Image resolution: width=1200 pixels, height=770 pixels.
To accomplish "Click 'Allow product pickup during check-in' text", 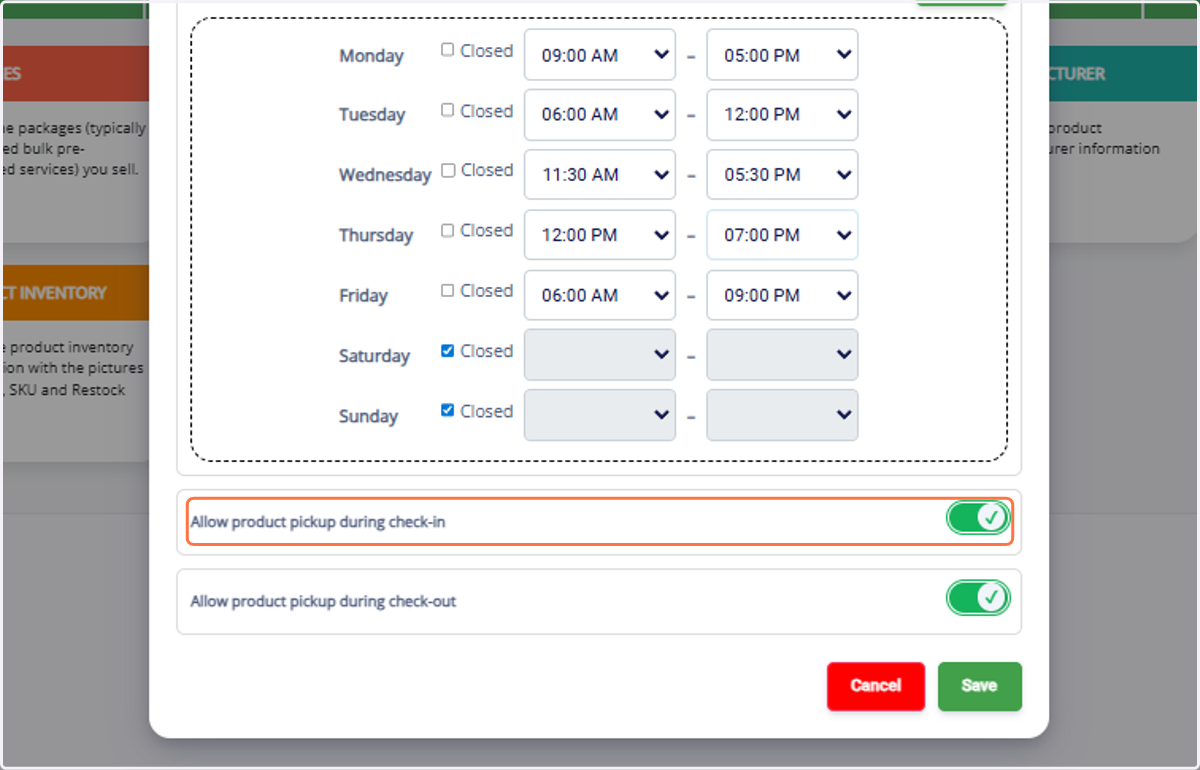I will pos(318,522).
